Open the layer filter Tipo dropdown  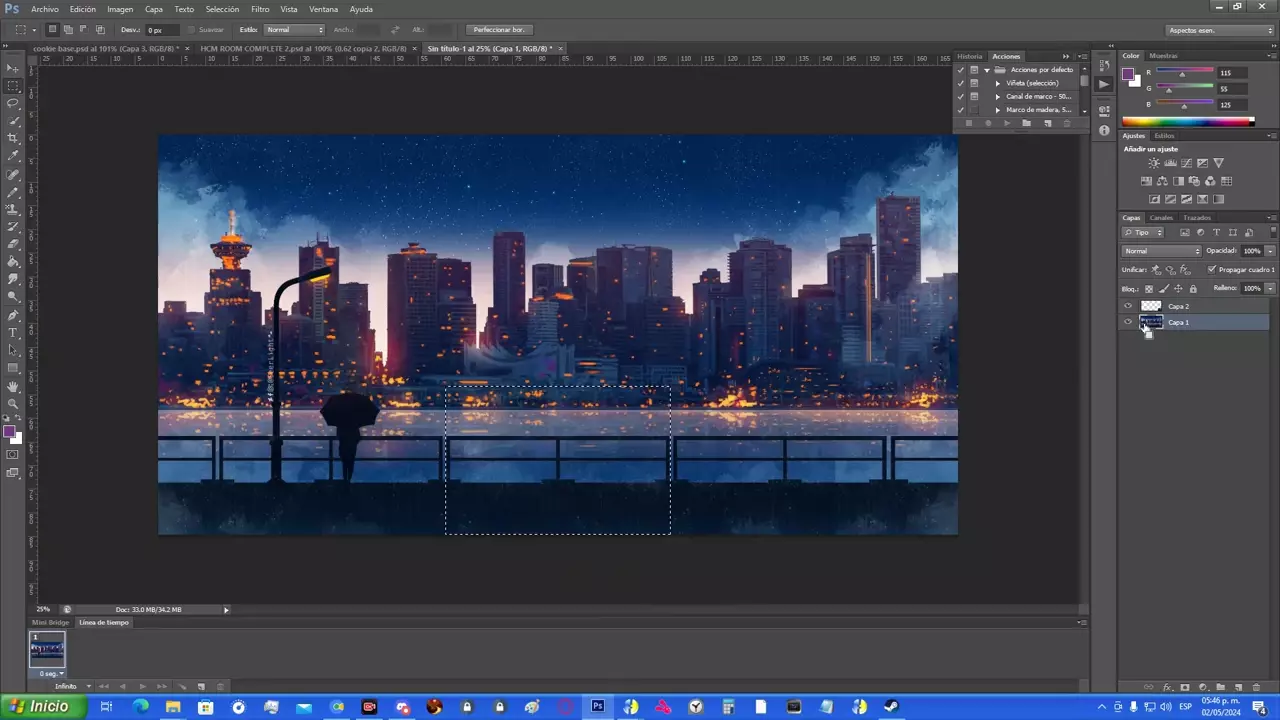click(x=1144, y=232)
